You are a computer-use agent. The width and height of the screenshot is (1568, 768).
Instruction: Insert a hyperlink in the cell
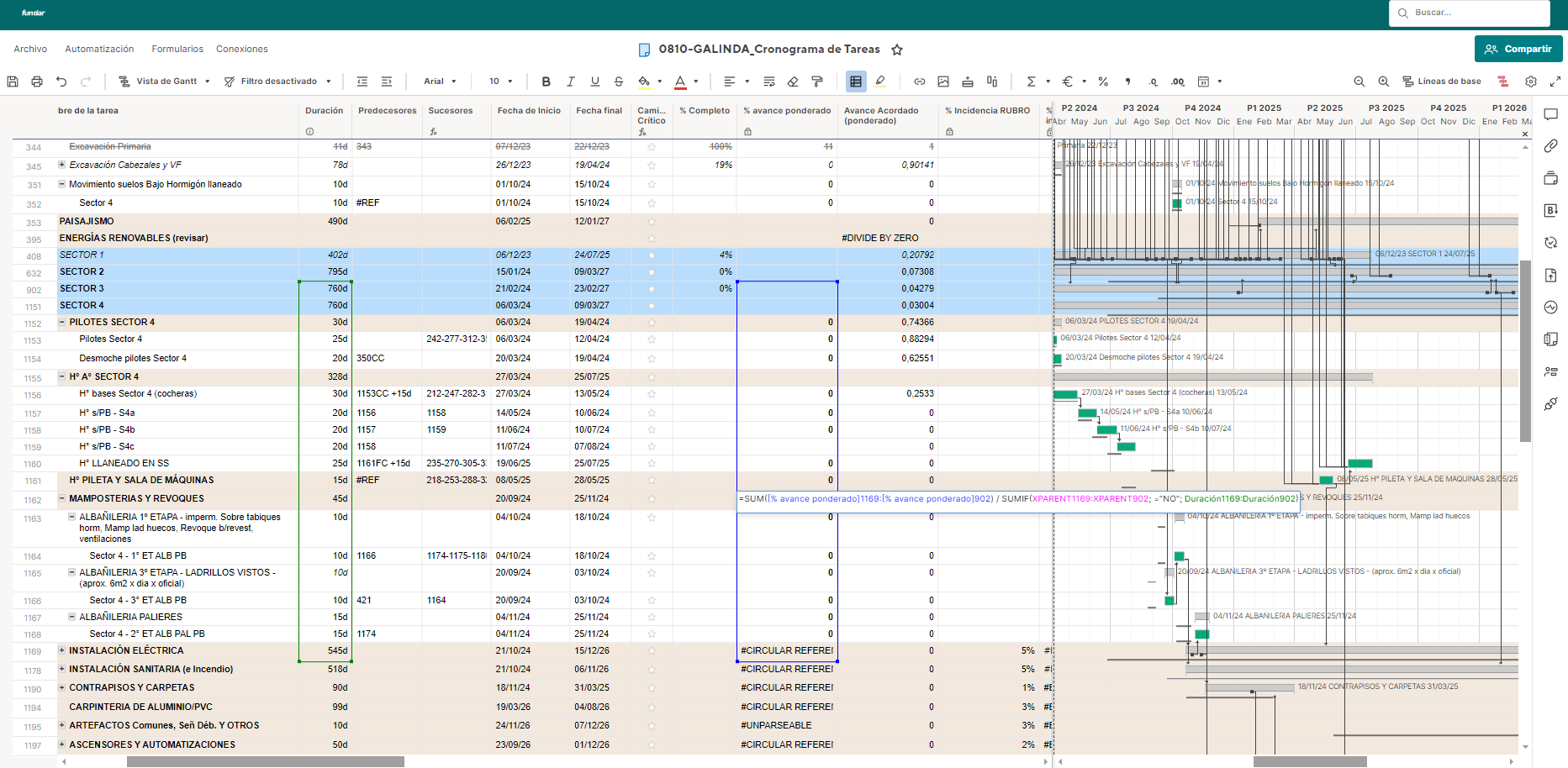920,82
